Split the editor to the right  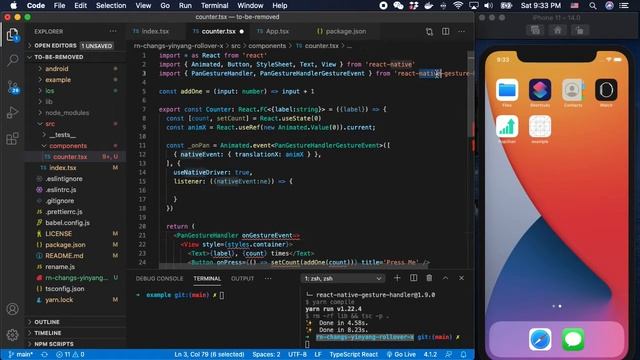446,31
